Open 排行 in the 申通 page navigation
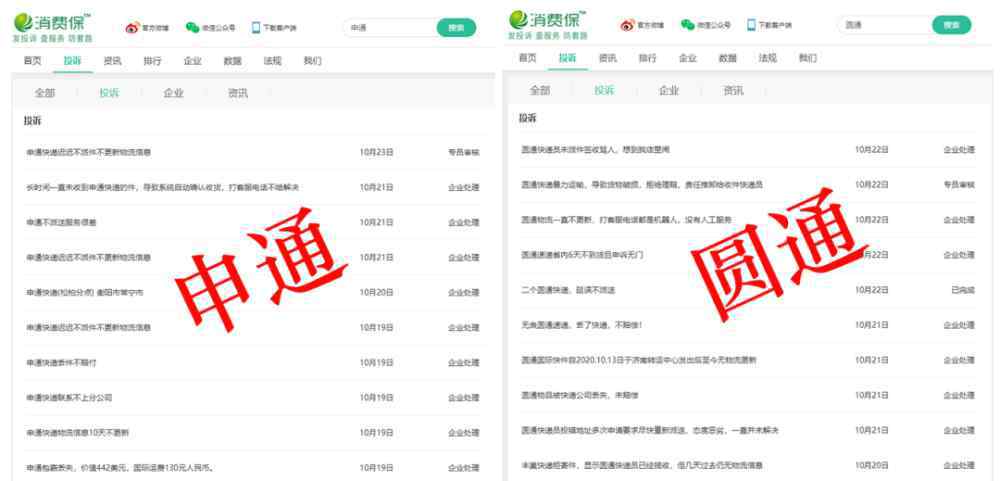This screenshot has width=1000, height=481. pos(152,61)
